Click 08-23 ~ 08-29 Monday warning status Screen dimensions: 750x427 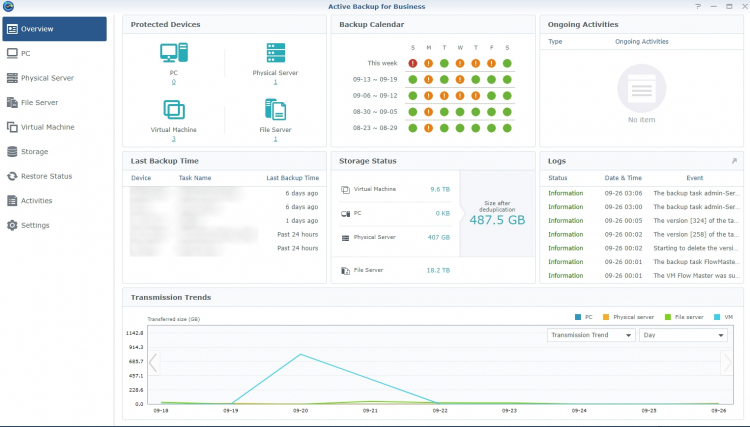pos(429,128)
